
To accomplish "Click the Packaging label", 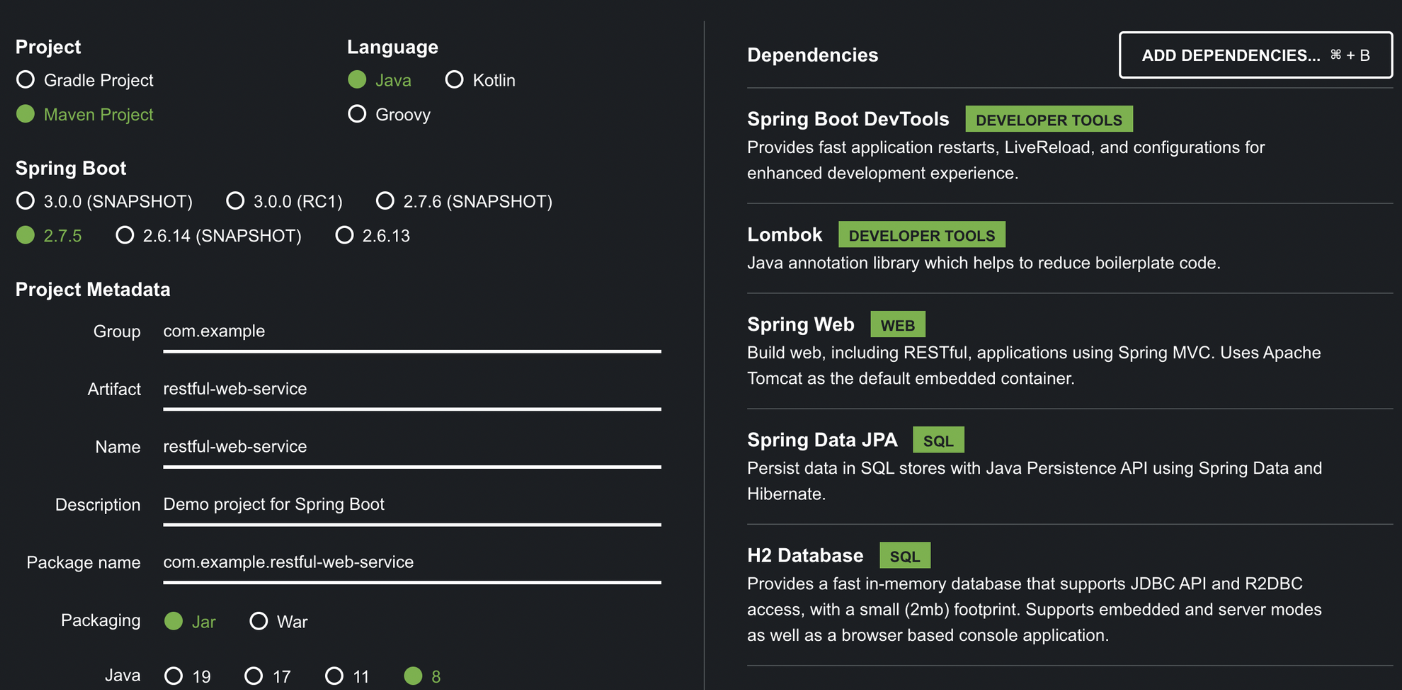I will [x=101, y=620].
